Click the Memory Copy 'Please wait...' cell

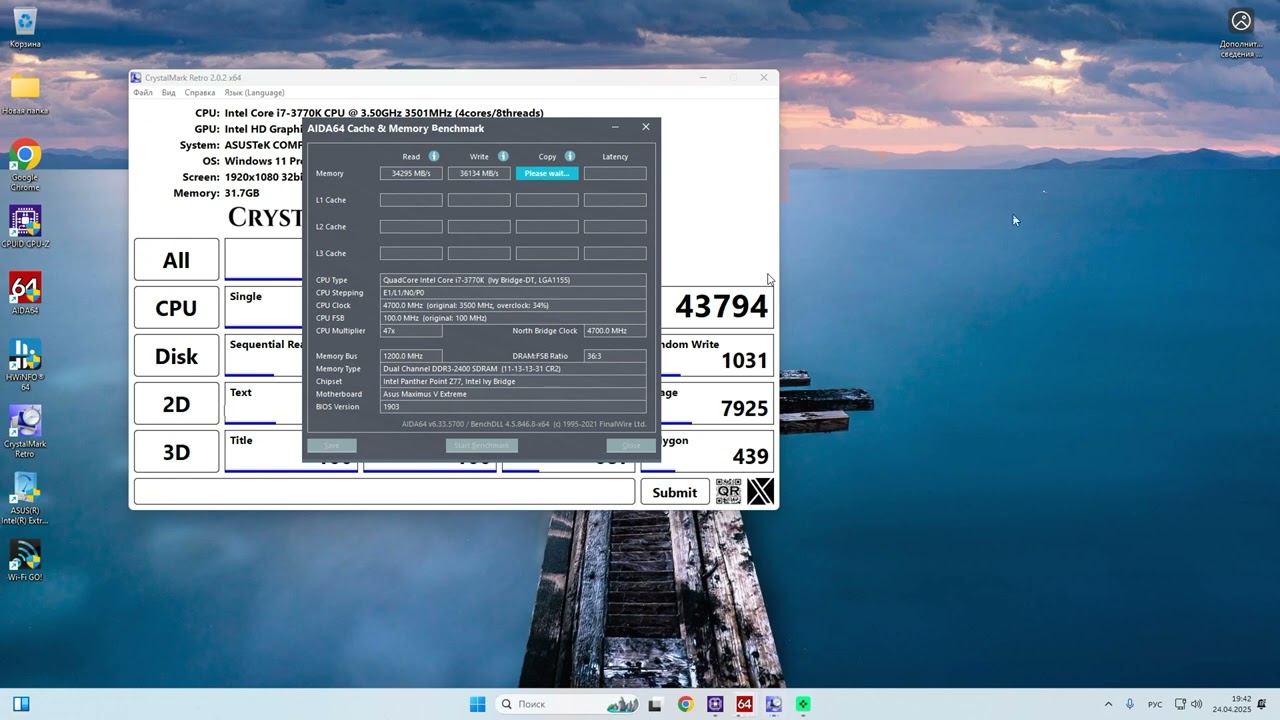[547, 173]
